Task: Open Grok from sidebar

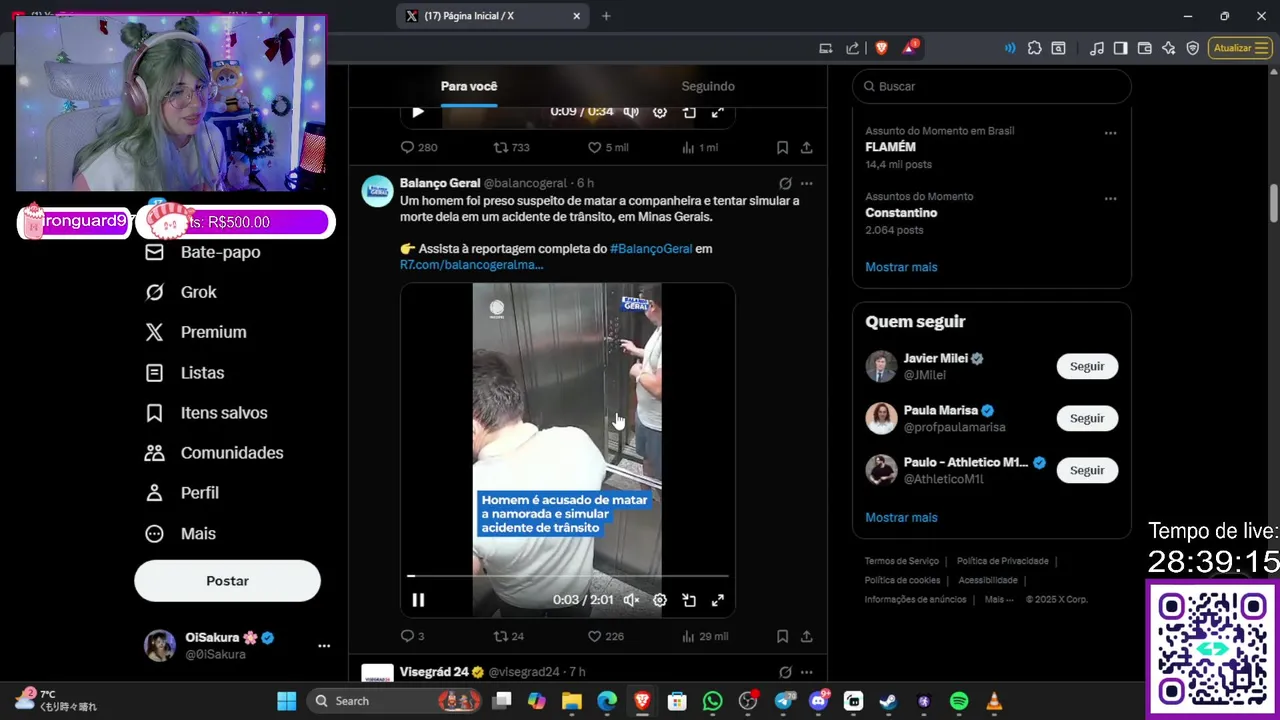Action: (x=181, y=292)
